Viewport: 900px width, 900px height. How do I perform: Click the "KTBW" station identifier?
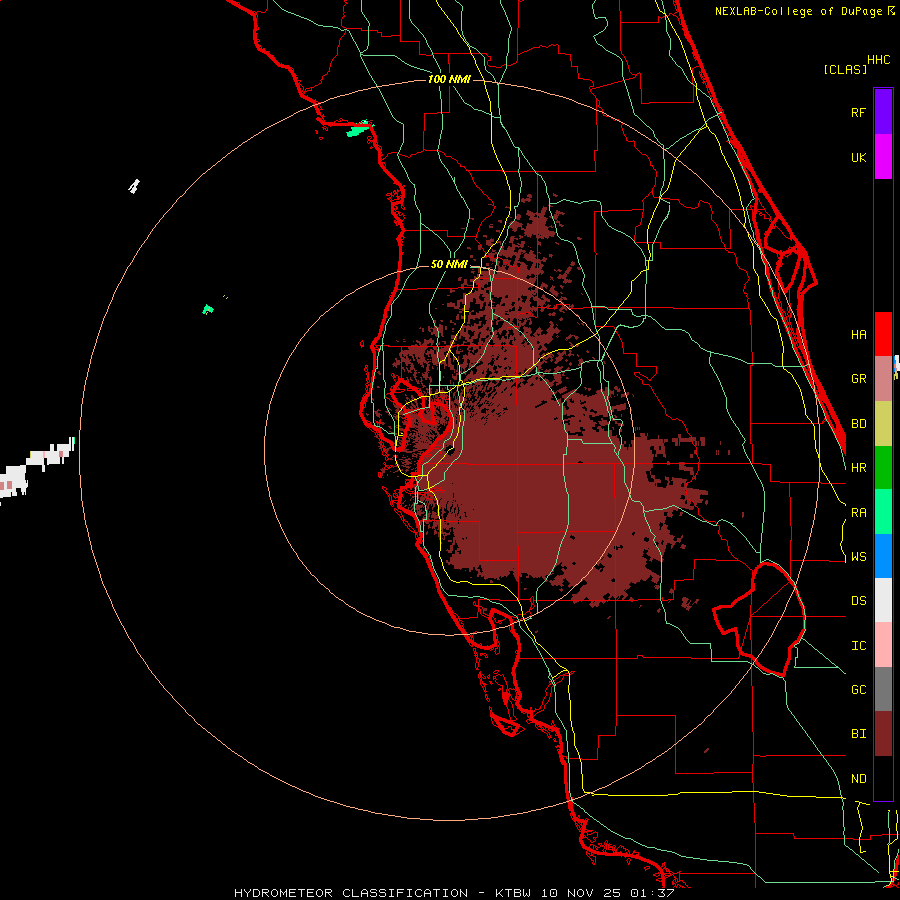(513, 893)
